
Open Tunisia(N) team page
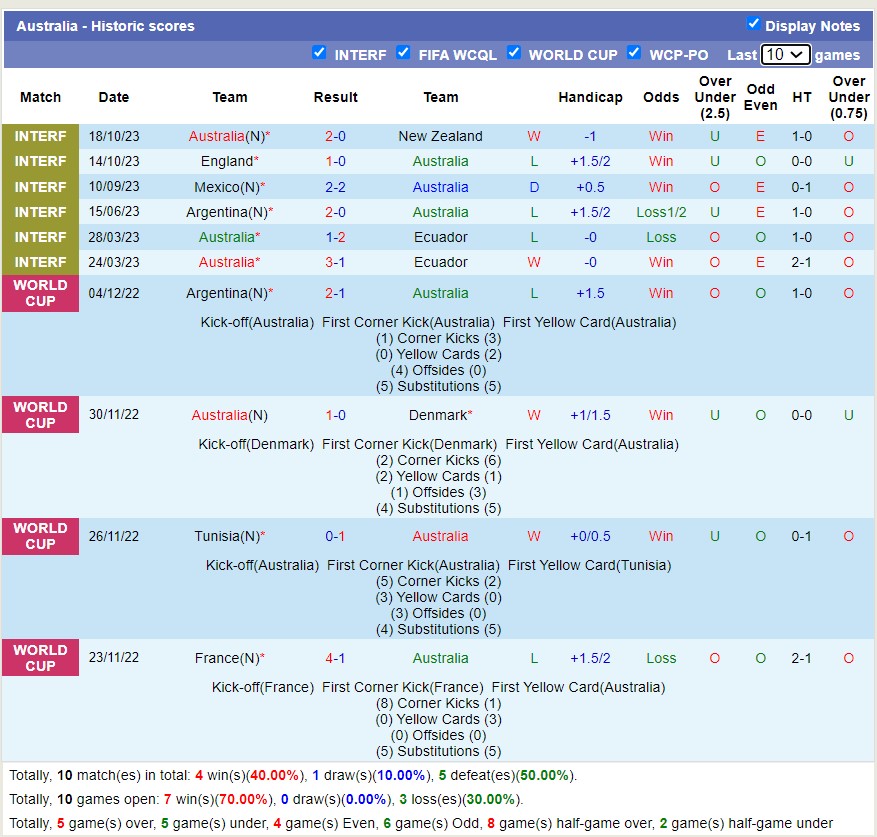(x=226, y=536)
